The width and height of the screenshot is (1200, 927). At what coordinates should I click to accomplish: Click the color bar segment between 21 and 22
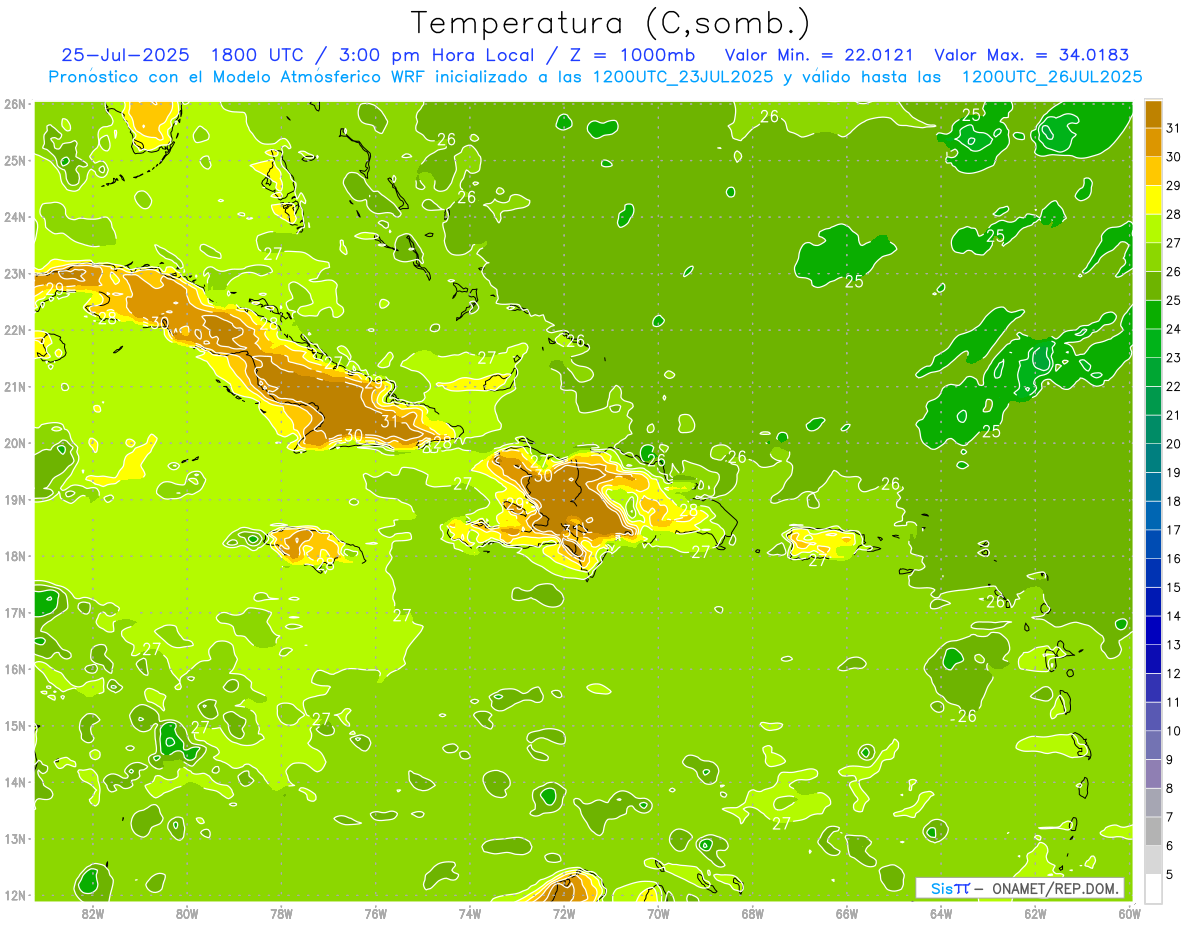tap(1153, 400)
